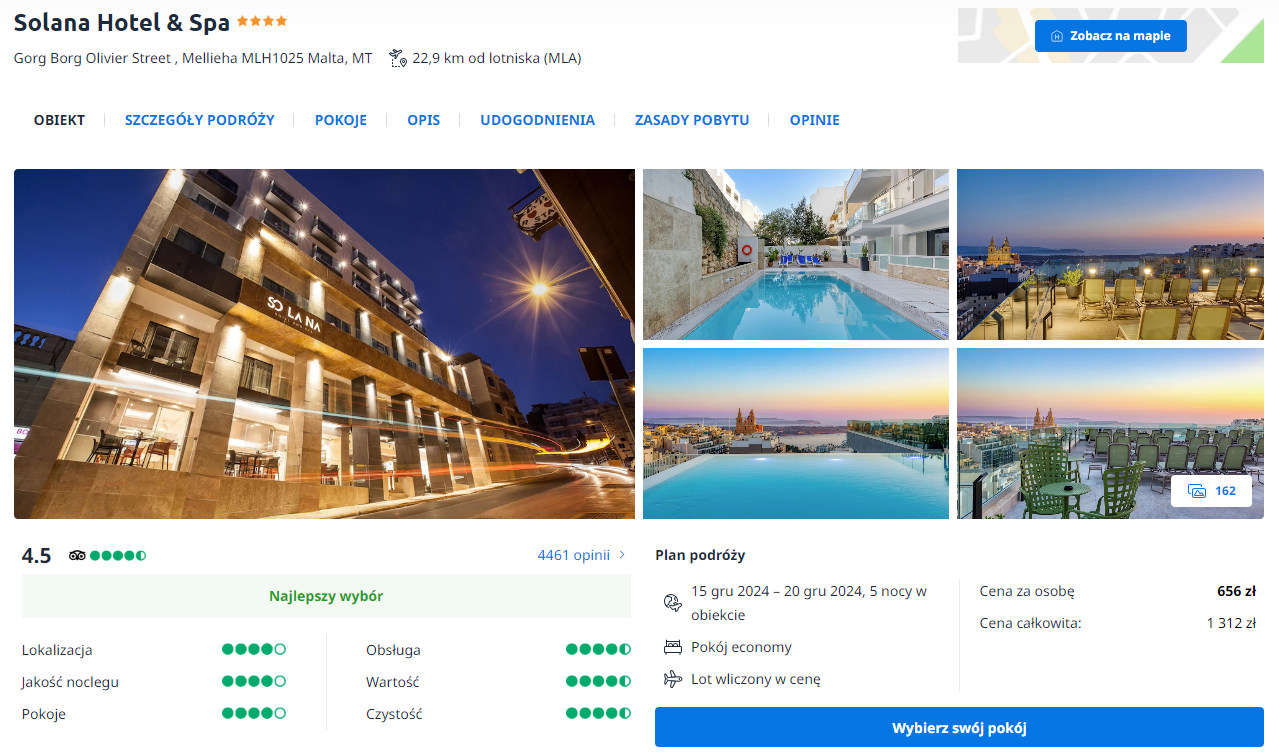Click the bed icon for Pokój economy
The image size is (1279, 756).
click(672, 647)
